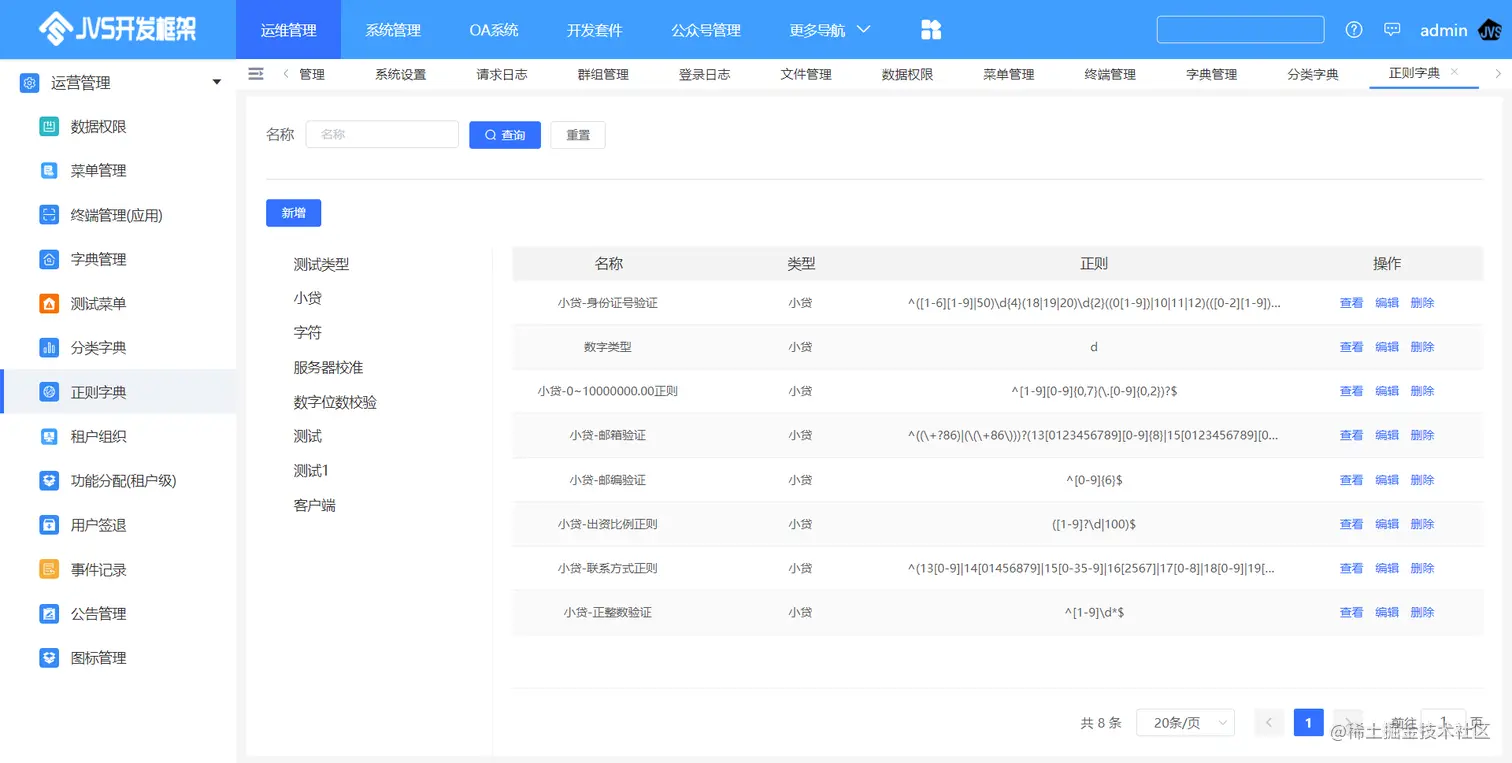
Task: Click the previous page arrow
Action: pos(1269,723)
